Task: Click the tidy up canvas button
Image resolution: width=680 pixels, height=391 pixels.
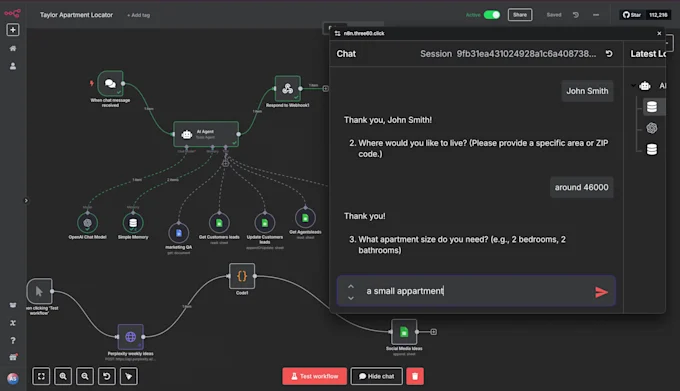Action: tap(129, 376)
